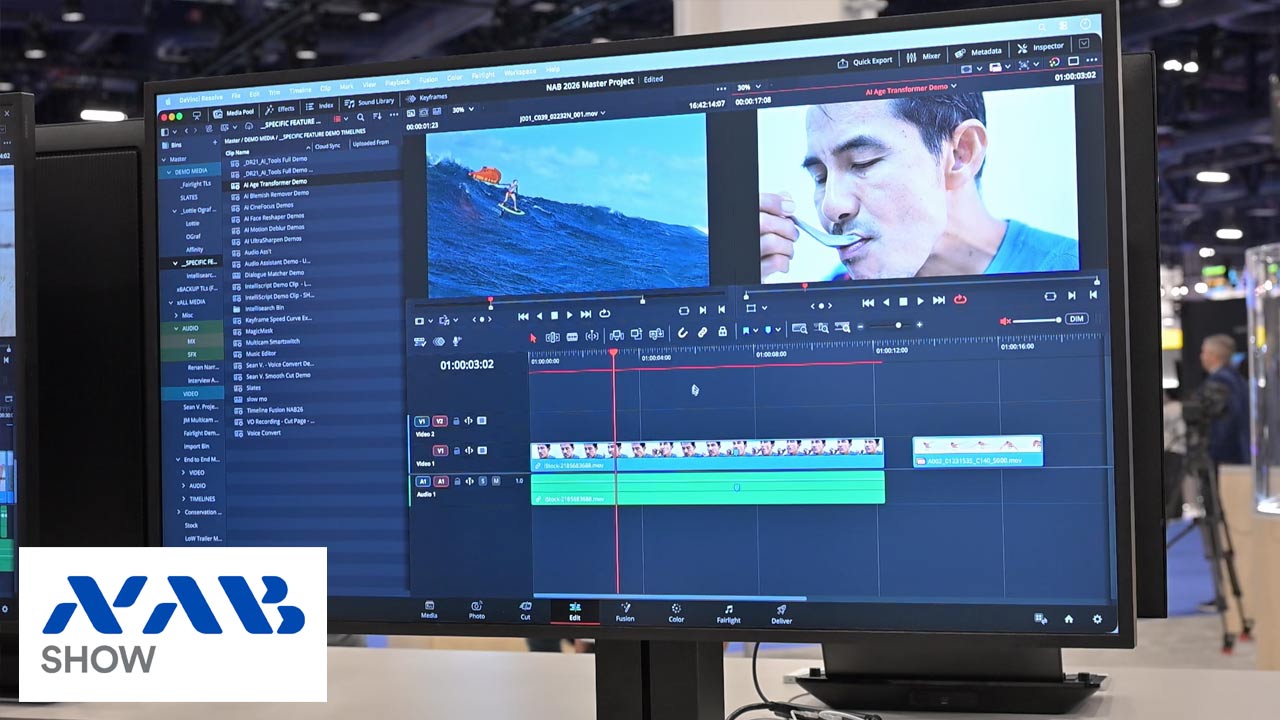Open the Workspace menu
1280x720 pixels.
coord(520,73)
